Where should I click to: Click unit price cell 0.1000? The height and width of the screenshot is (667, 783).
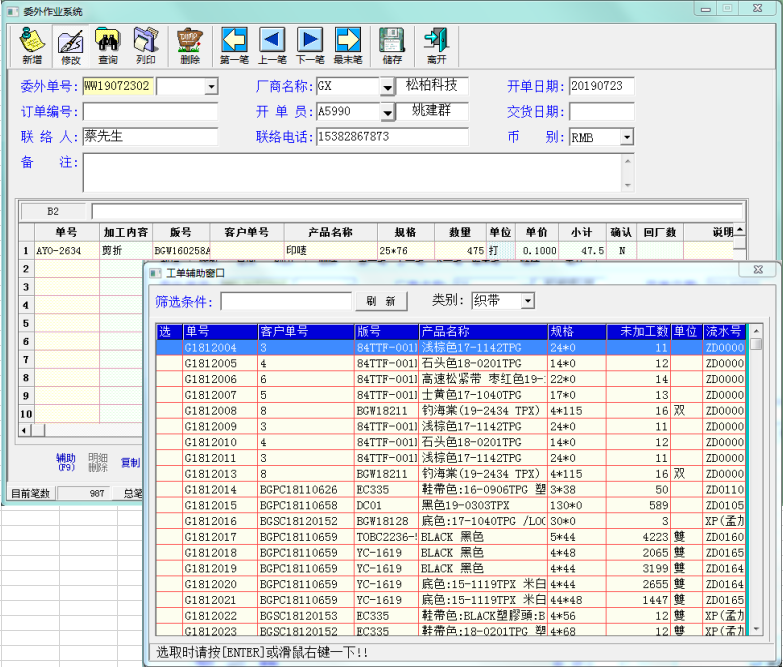point(537,251)
